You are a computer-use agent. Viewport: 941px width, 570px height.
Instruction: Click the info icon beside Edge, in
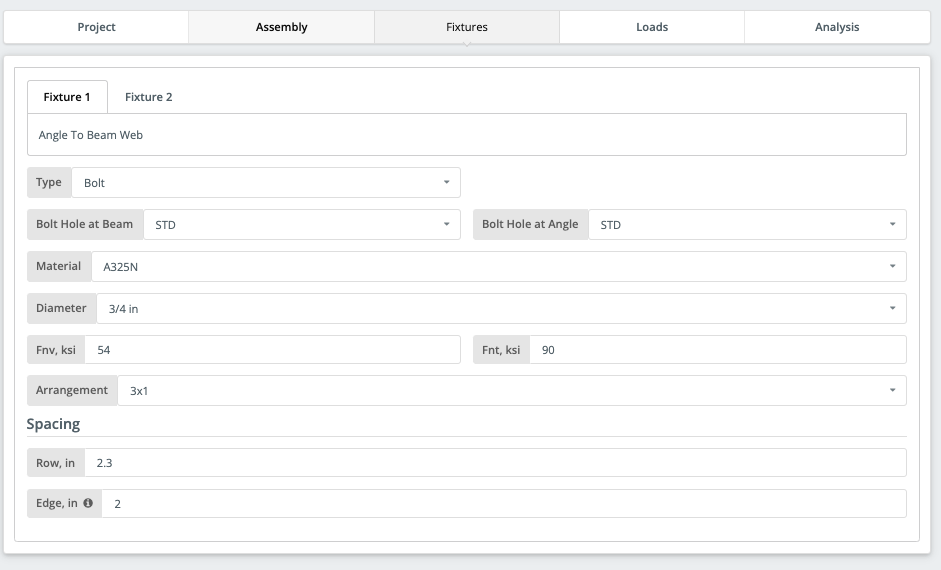pos(88,503)
